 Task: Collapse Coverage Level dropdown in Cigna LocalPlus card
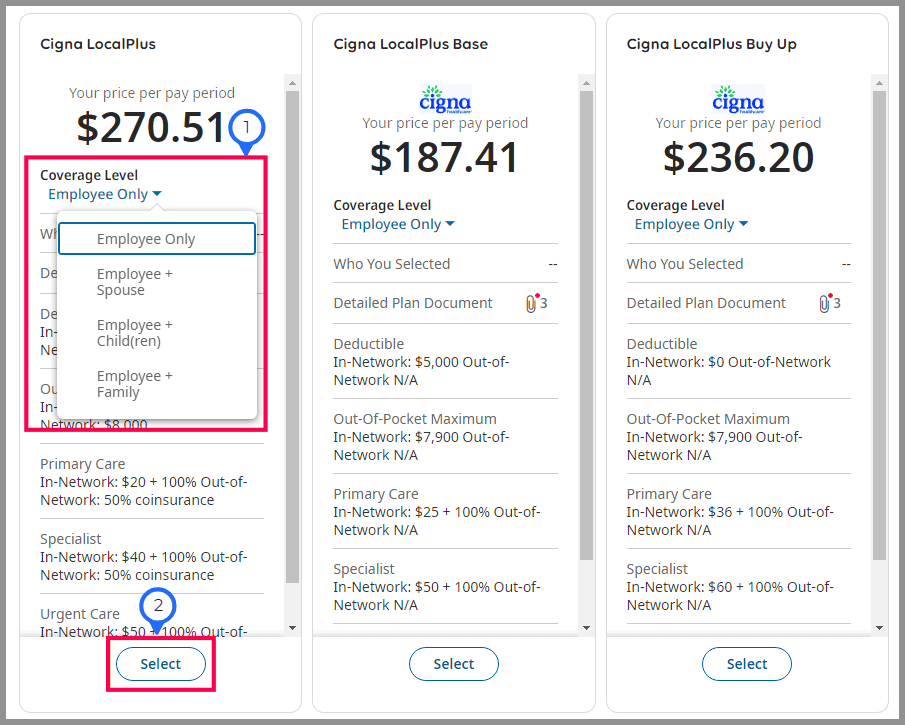(x=104, y=195)
